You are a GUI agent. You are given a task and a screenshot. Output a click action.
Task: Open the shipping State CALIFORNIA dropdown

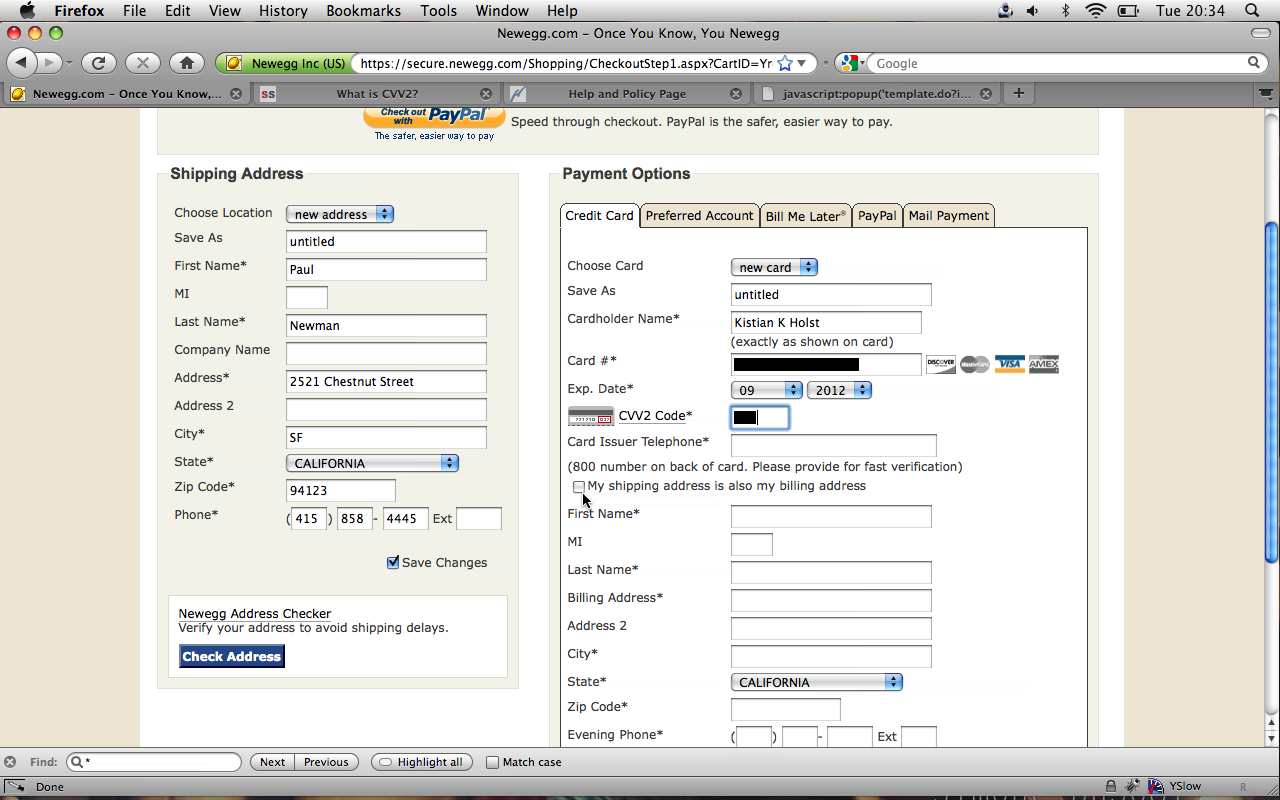(x=372, y=463)
